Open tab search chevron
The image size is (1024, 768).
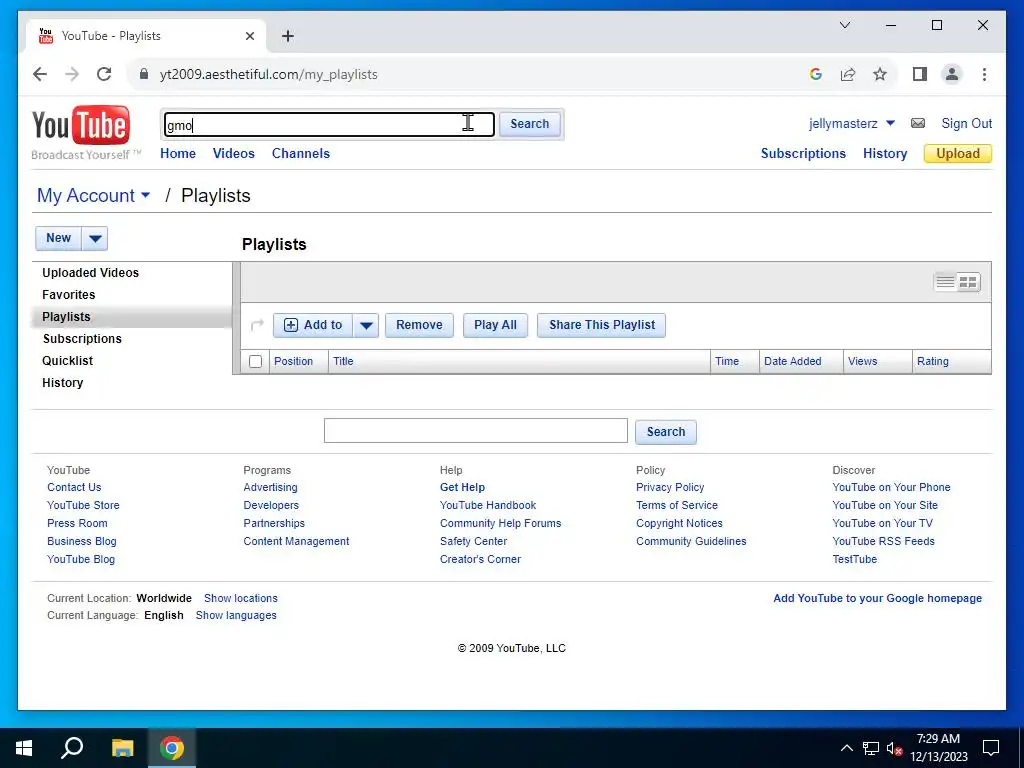(x=844, y=25)
